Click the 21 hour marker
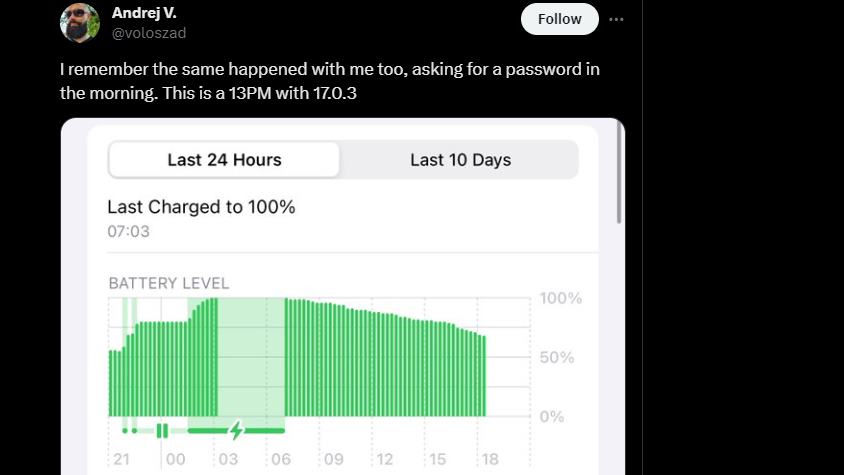 [120, 459]
